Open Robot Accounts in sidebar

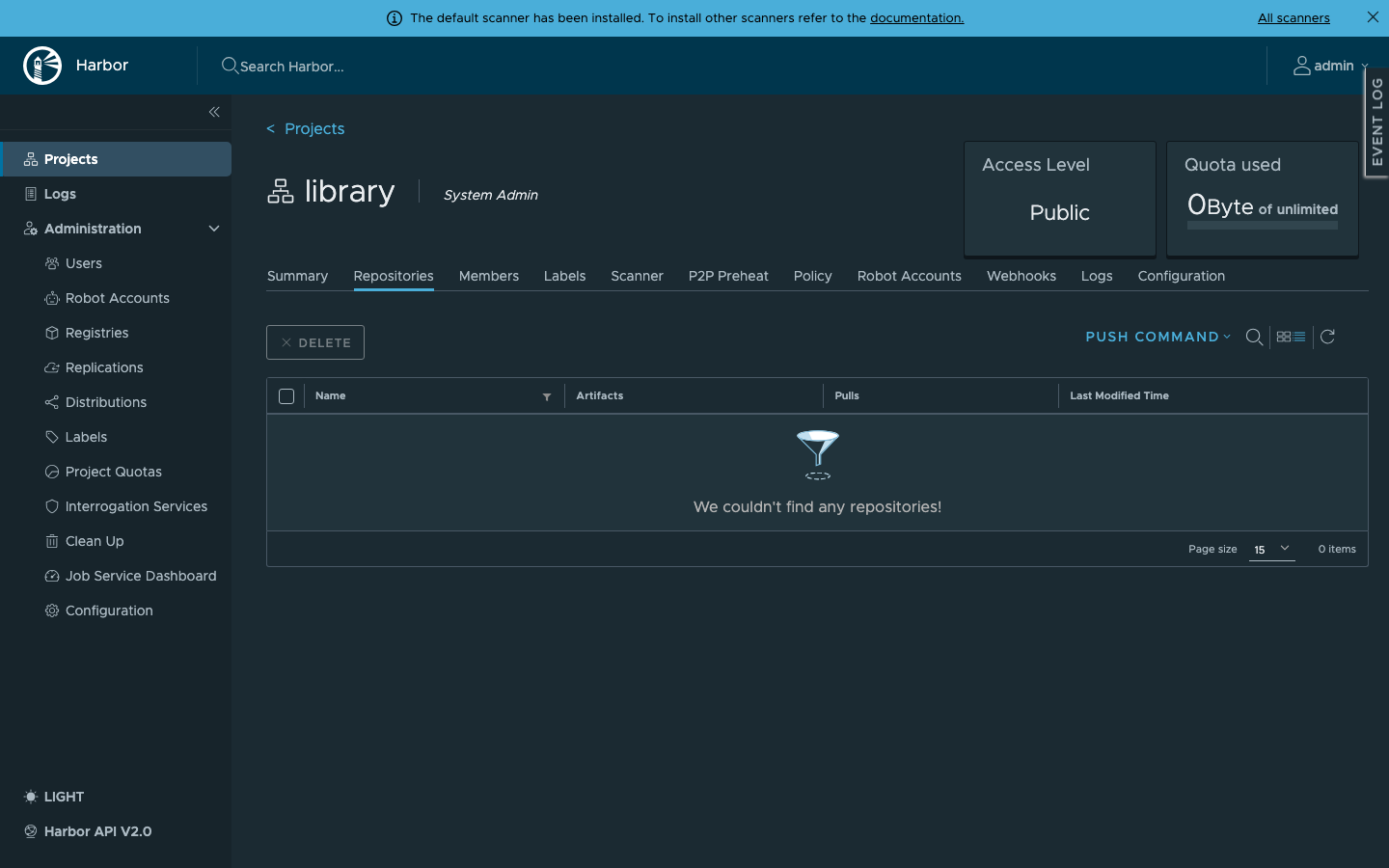click(116, 298)
